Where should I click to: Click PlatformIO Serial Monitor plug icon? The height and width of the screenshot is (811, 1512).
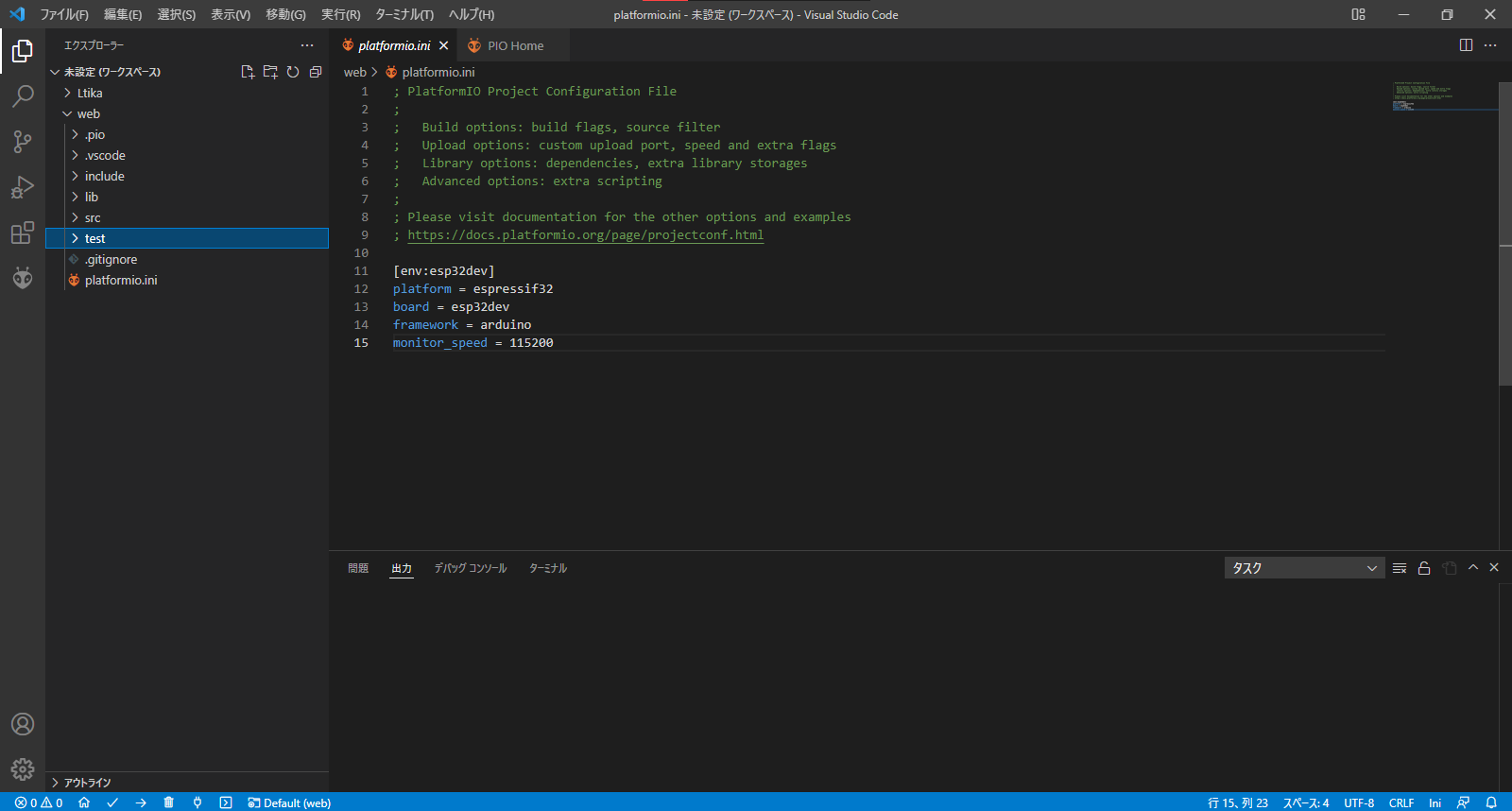198,802
